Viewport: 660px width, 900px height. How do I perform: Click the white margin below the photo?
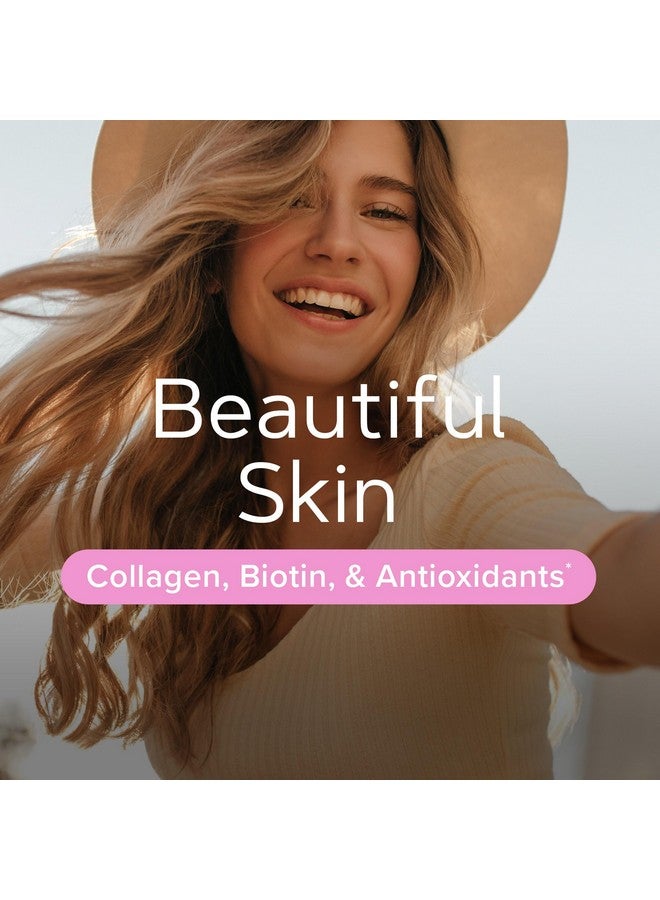[330, 840]
